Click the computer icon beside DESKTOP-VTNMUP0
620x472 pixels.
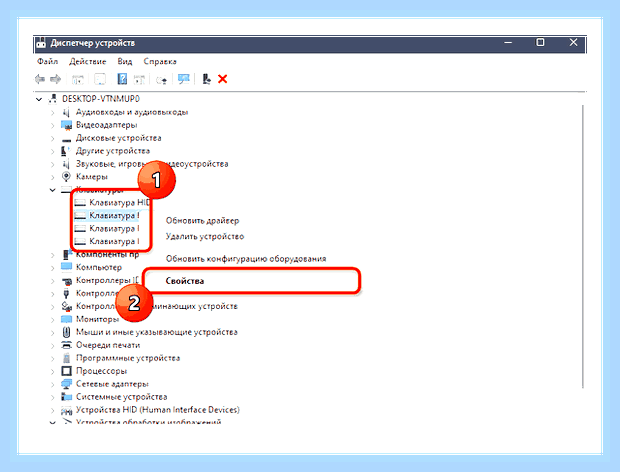tap(52, 99)
